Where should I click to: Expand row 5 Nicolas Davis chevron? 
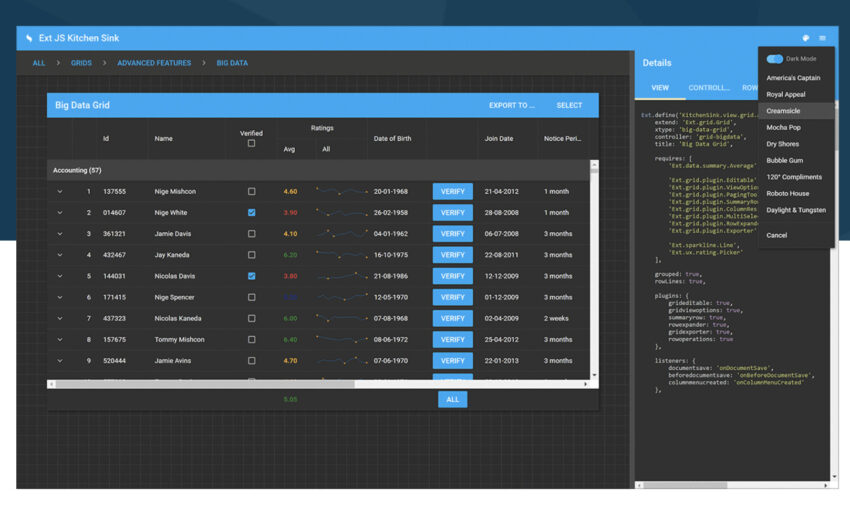click(x=60, y=276)
